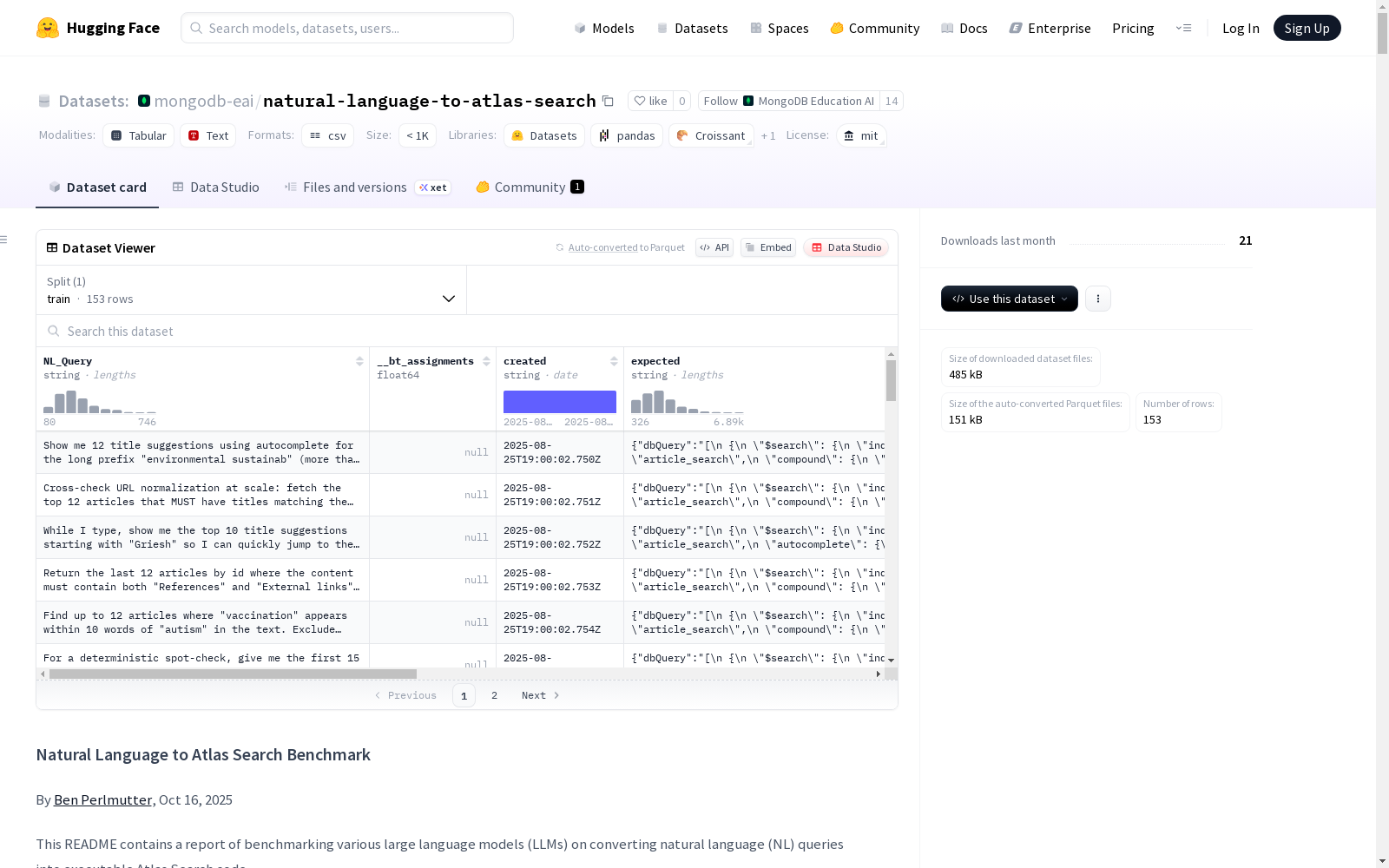Sort the NL_Query column

359,361
